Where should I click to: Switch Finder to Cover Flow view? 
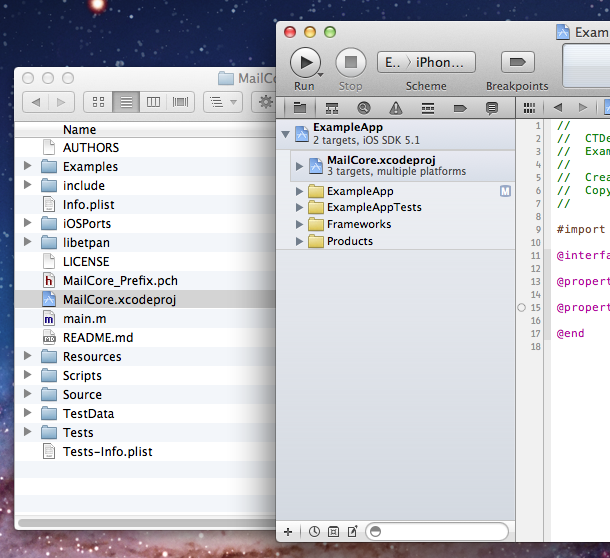(181, 102)
